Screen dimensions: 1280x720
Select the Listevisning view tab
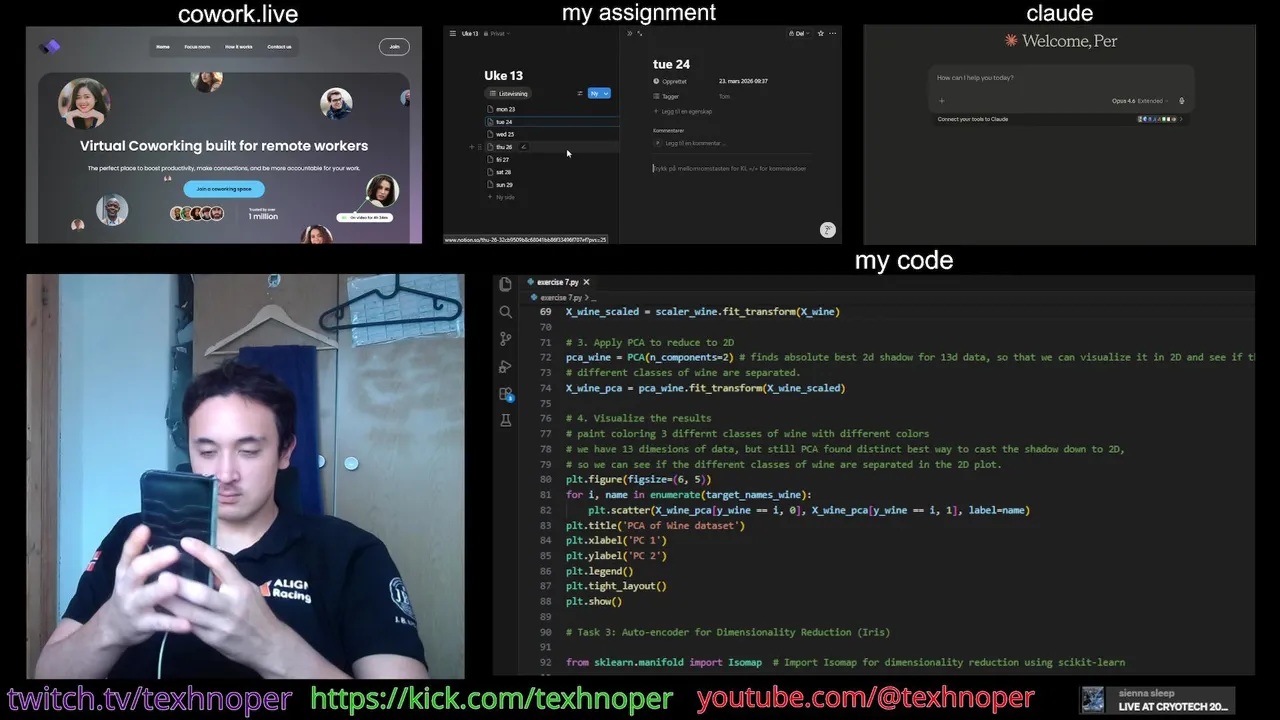tap(509, 93)
